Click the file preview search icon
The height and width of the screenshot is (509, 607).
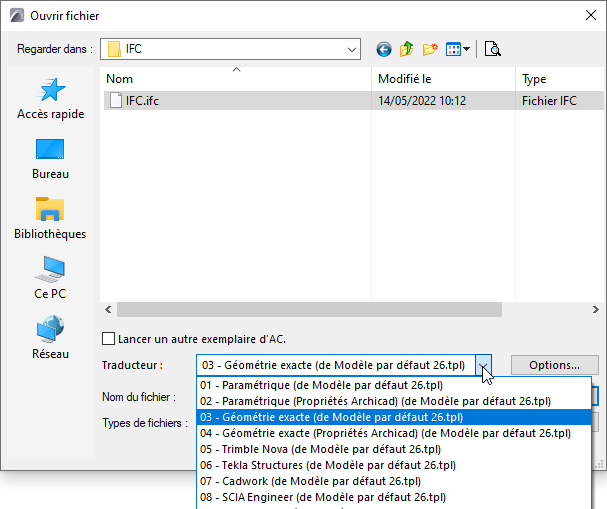492,49
